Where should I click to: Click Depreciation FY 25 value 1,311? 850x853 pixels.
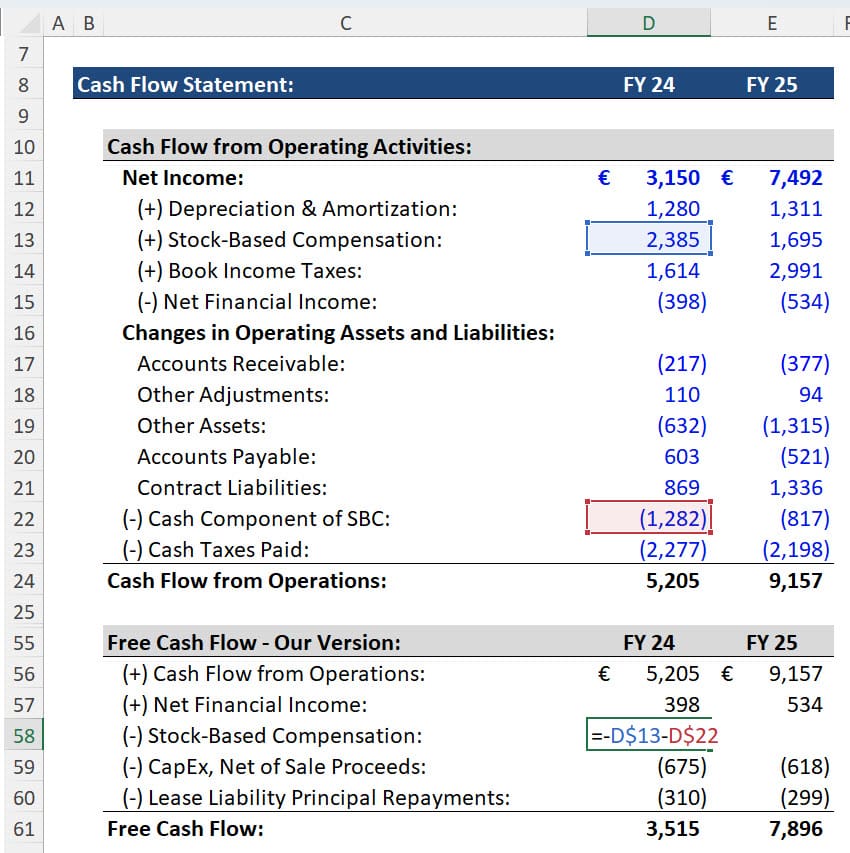[x=796, y=209]
